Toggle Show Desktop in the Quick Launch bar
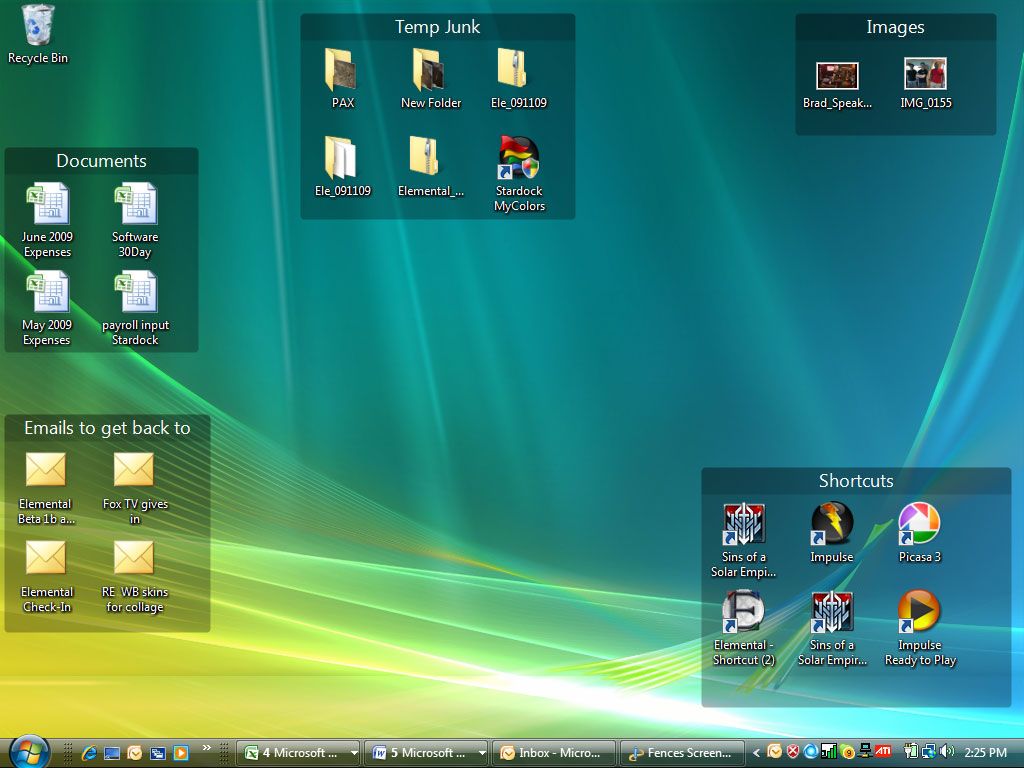This screenshot has height=768, width=1024. tap(111, 752)
